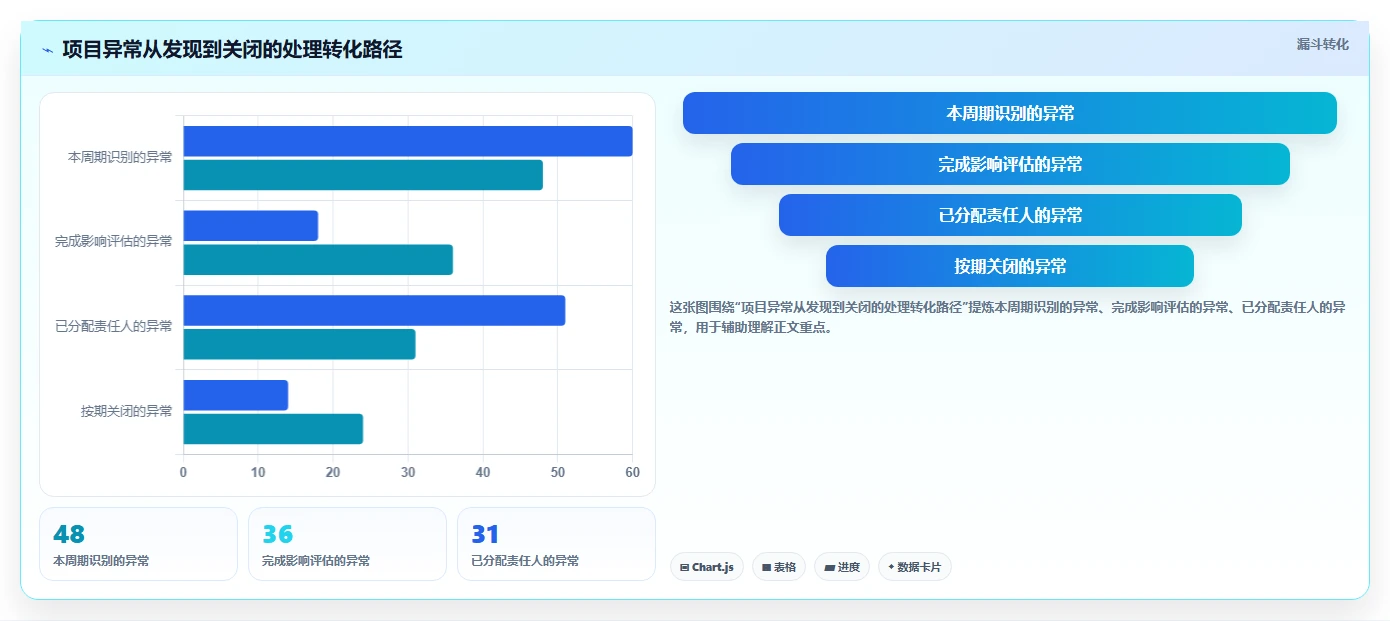Select the 表格 tag chip
This screenshot has width=1390, height=621.
(779, 567)
